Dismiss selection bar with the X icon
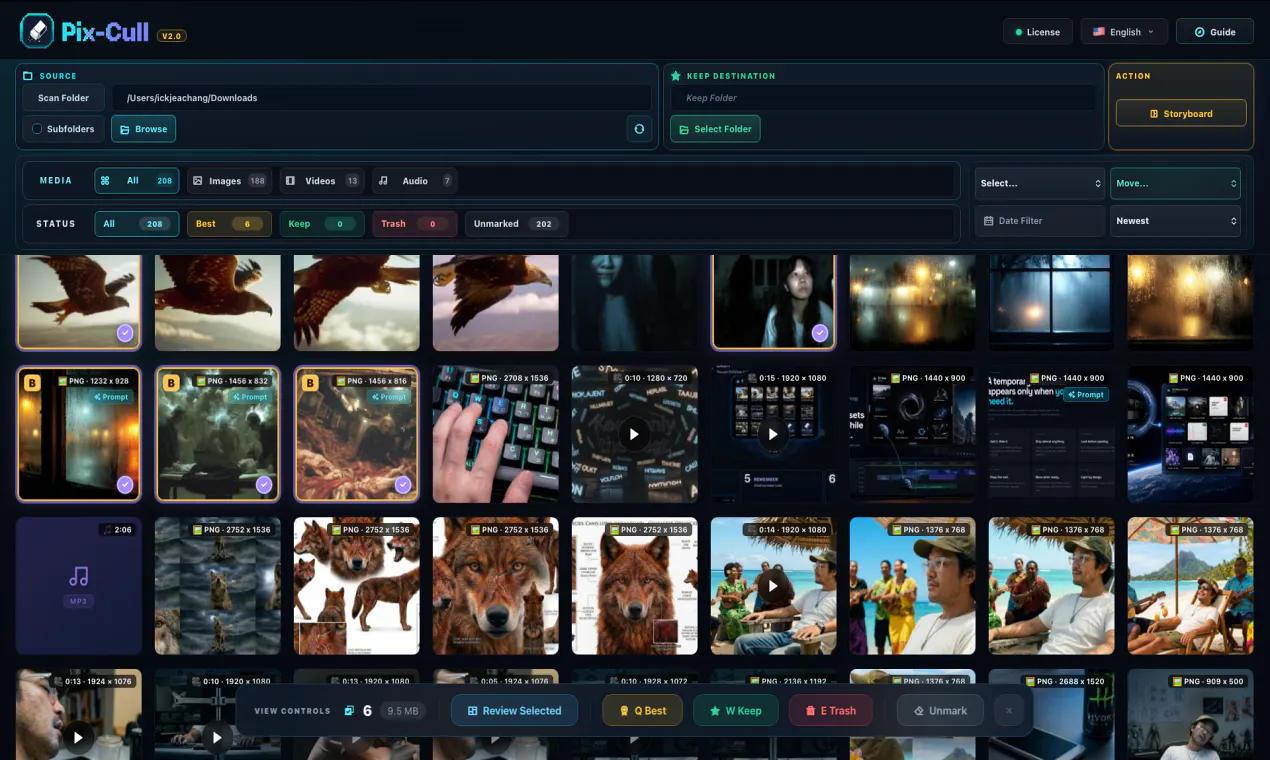This screenshot has height=760, width=1270. click(x=1009, y=711)
